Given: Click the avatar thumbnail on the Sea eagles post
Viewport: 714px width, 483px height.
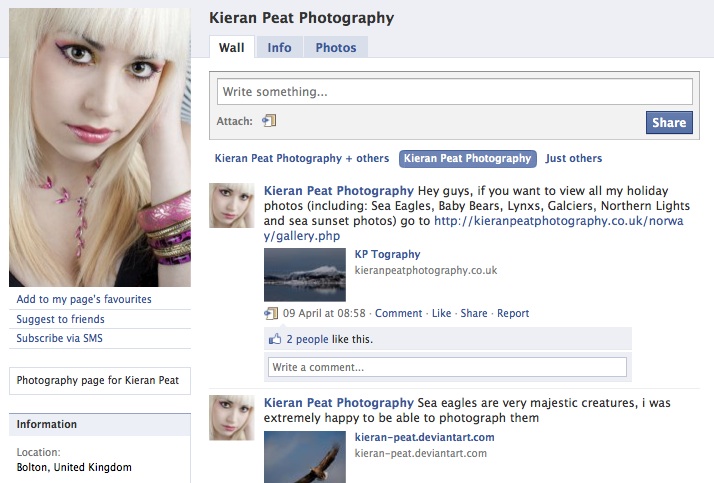Looking at the screenshot, I should 232,417.
